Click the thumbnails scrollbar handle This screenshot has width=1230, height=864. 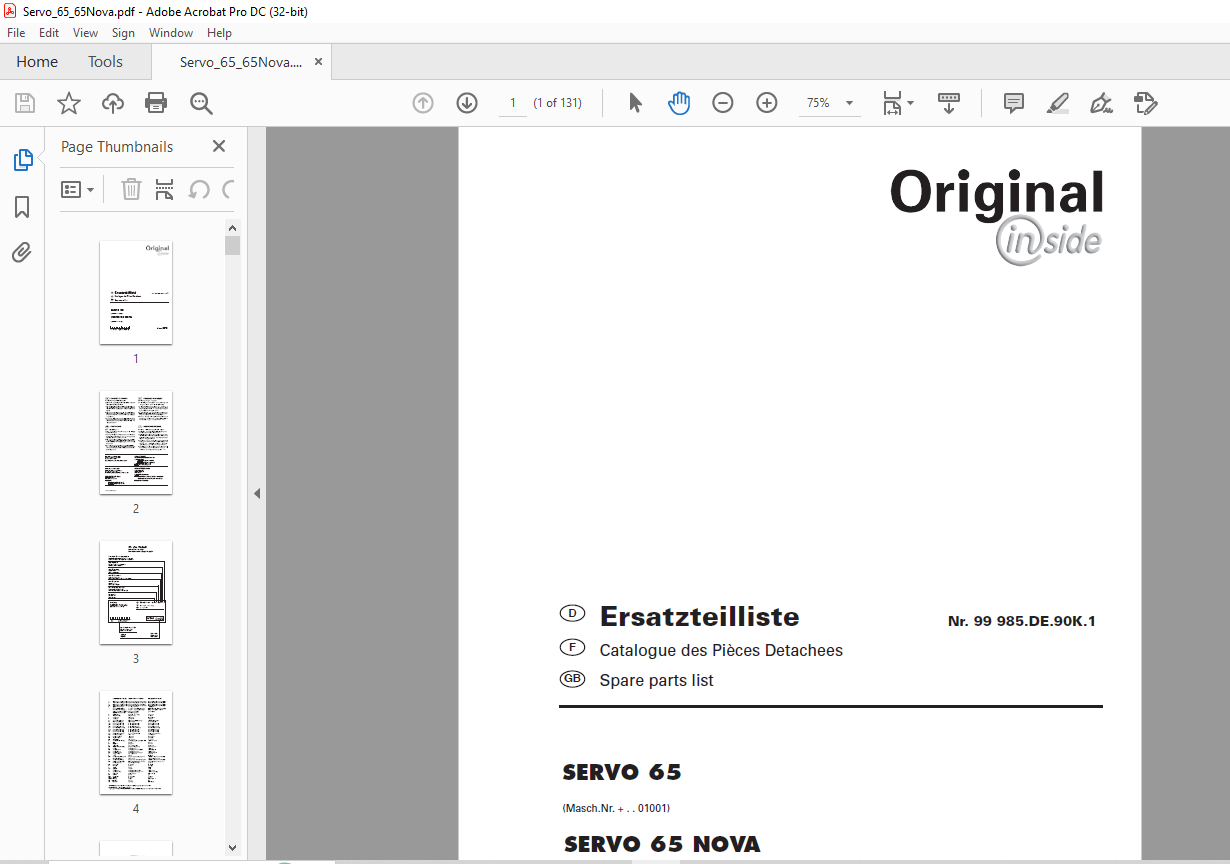tap(232, 246)
